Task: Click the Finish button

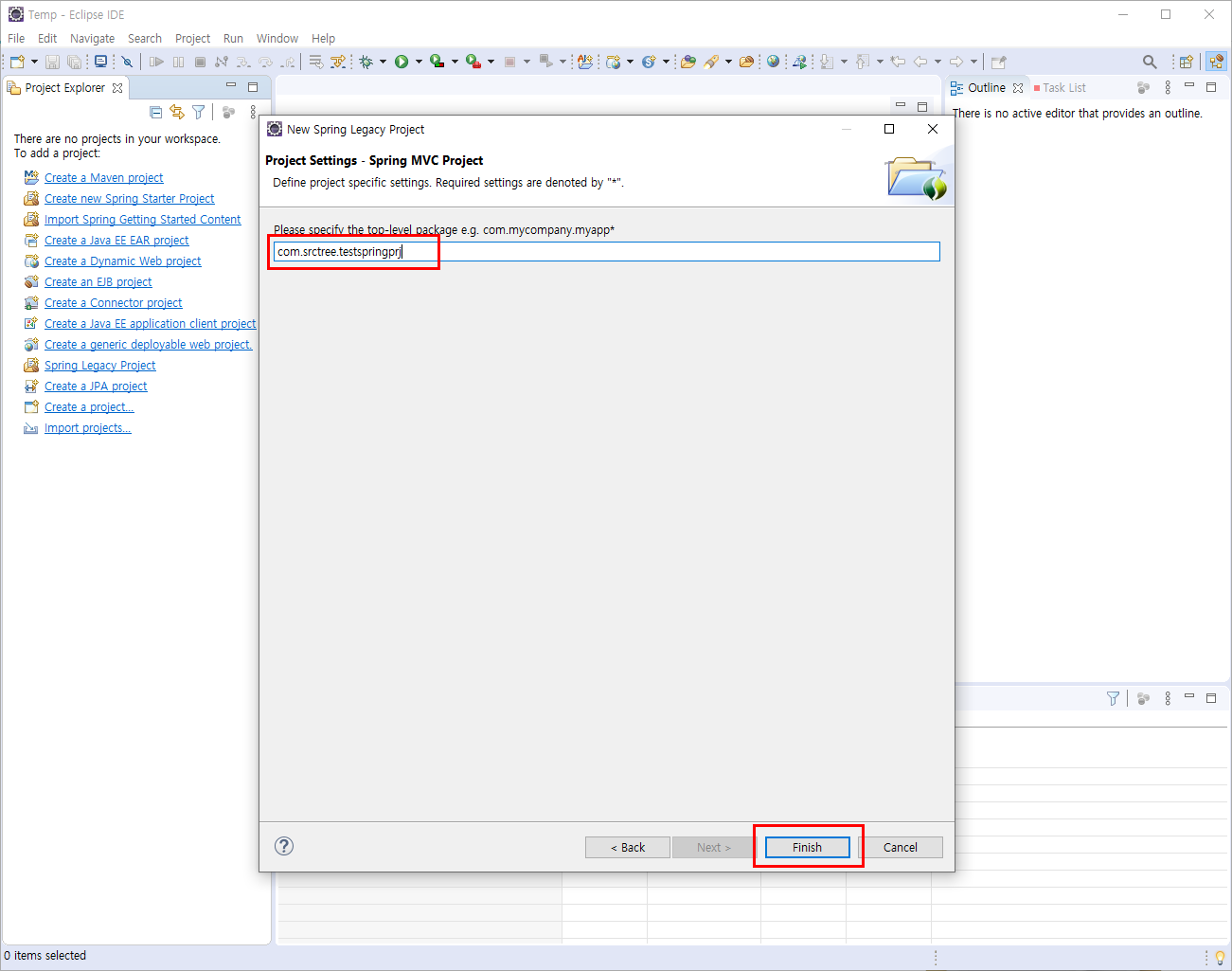Action: 807,847
